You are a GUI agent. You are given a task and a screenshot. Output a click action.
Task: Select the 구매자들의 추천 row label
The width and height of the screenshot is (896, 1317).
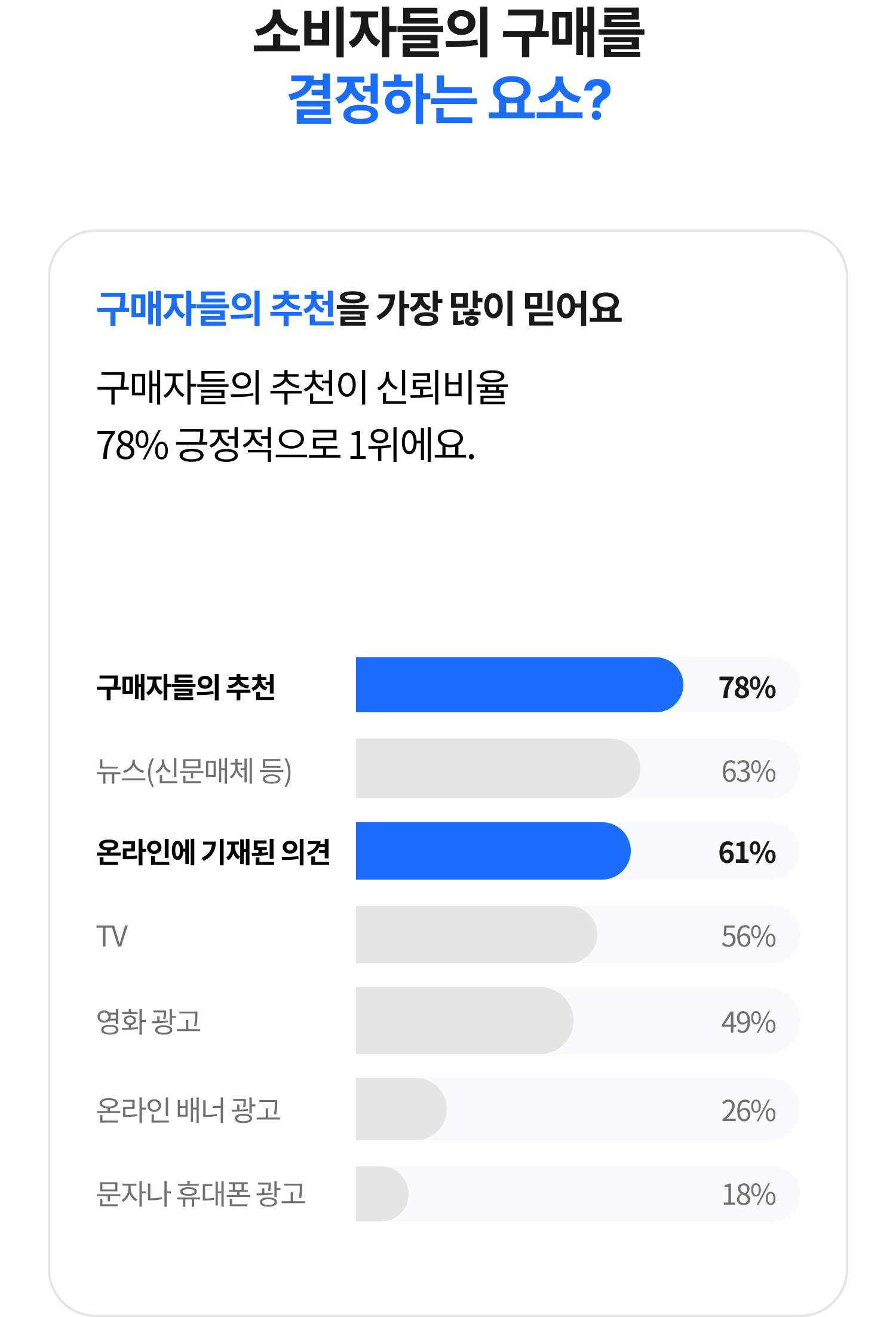(x=186, y=687)
